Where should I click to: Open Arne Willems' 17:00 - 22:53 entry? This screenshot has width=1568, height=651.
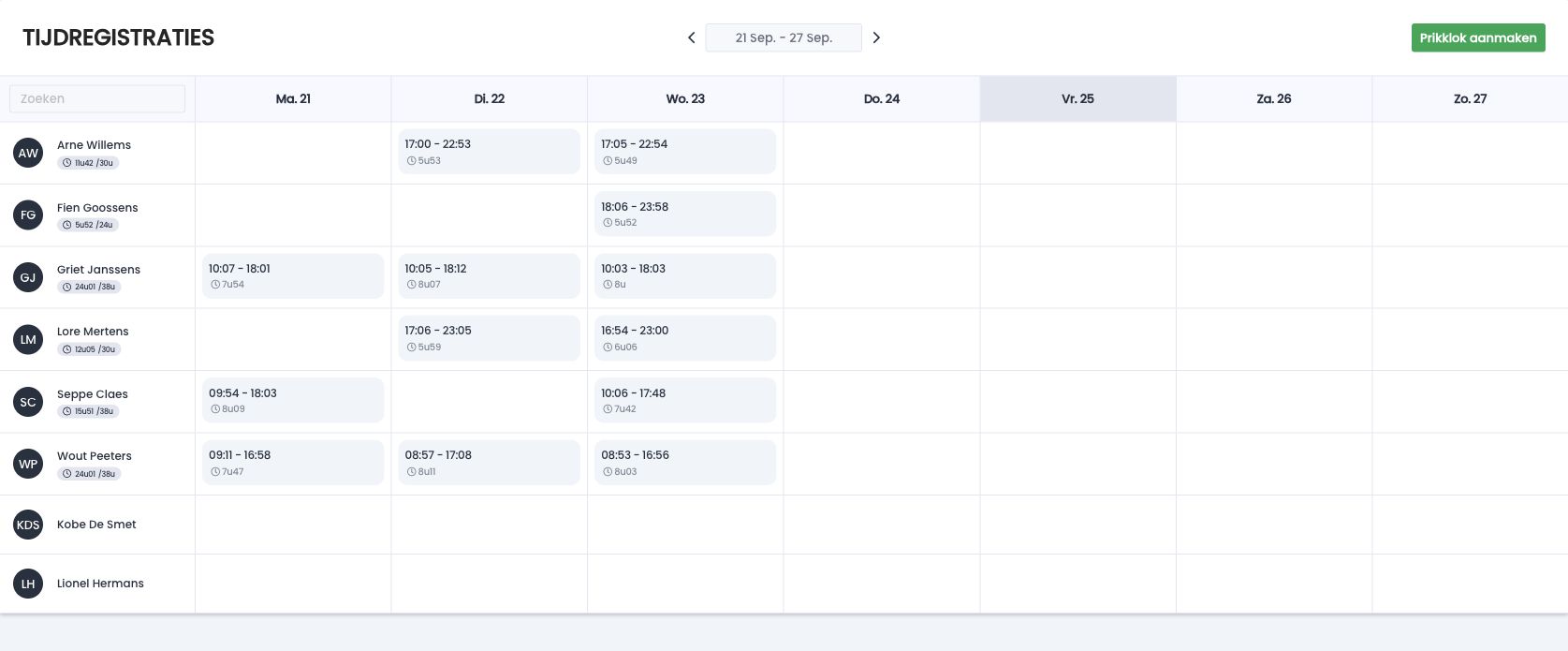point(490,152)
